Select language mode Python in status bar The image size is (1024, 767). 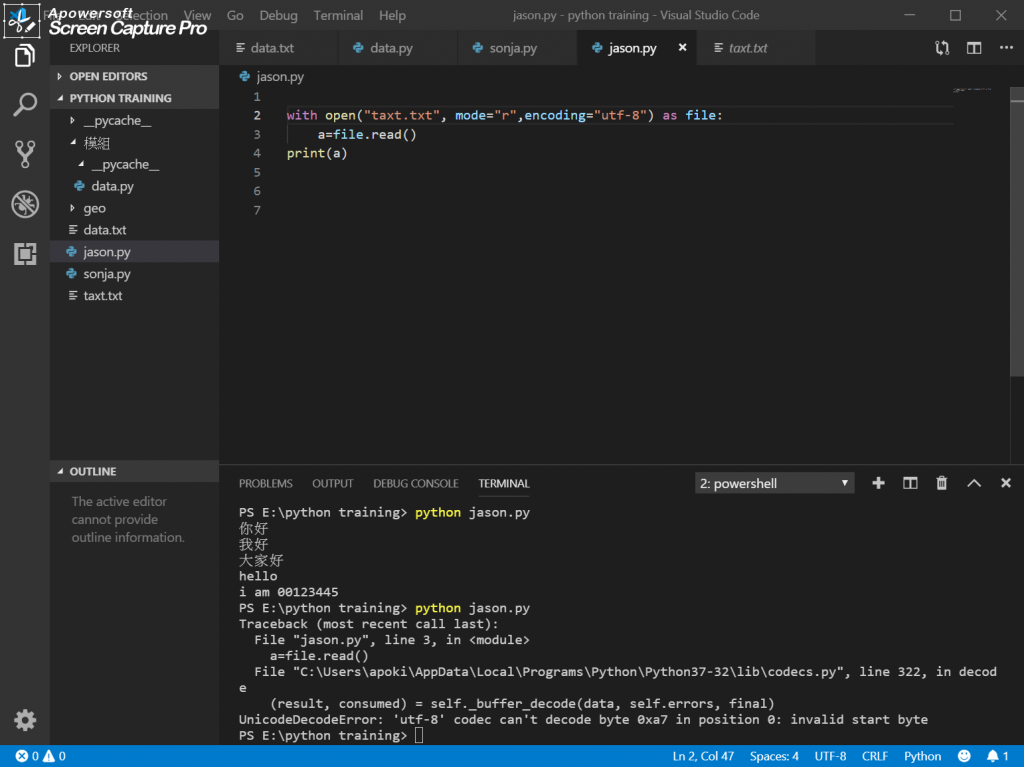click(922, 756)
